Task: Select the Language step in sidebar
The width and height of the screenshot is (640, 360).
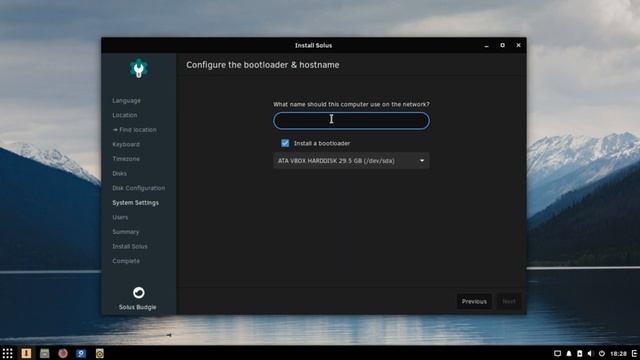Action: coord(127,100)
